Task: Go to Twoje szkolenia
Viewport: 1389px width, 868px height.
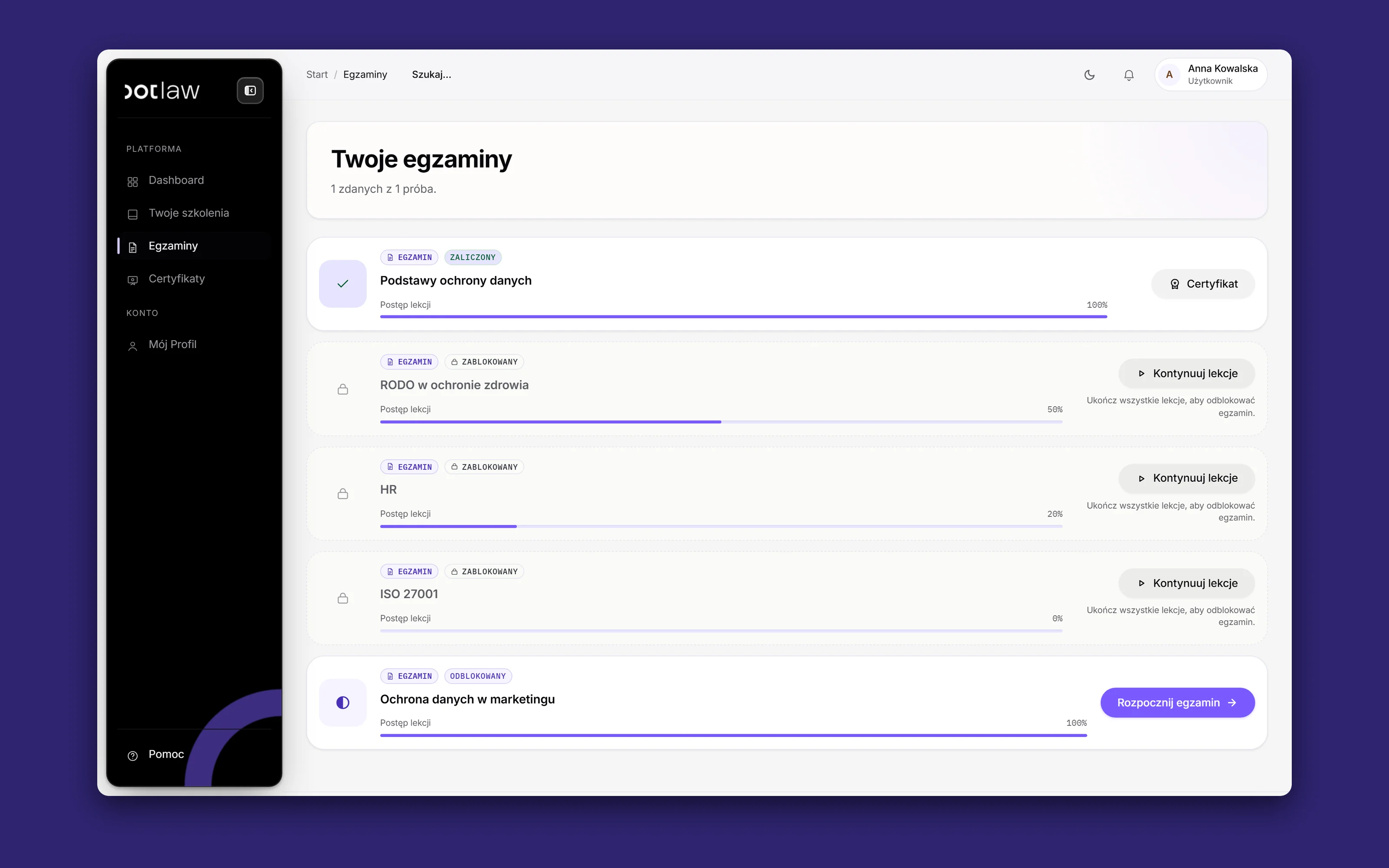Action: tap(194, 213)
